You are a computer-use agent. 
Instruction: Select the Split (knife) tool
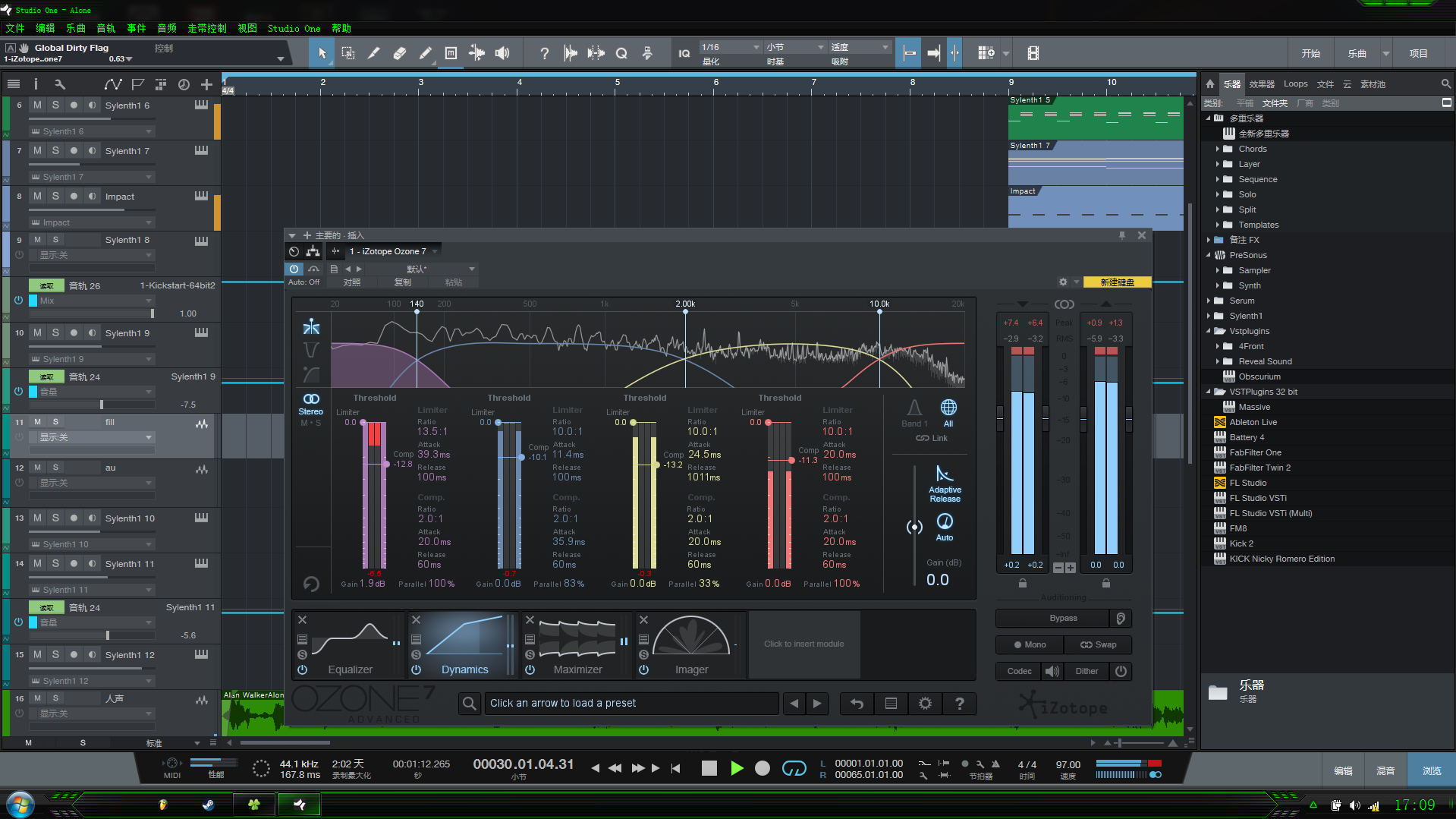(374, 53)
